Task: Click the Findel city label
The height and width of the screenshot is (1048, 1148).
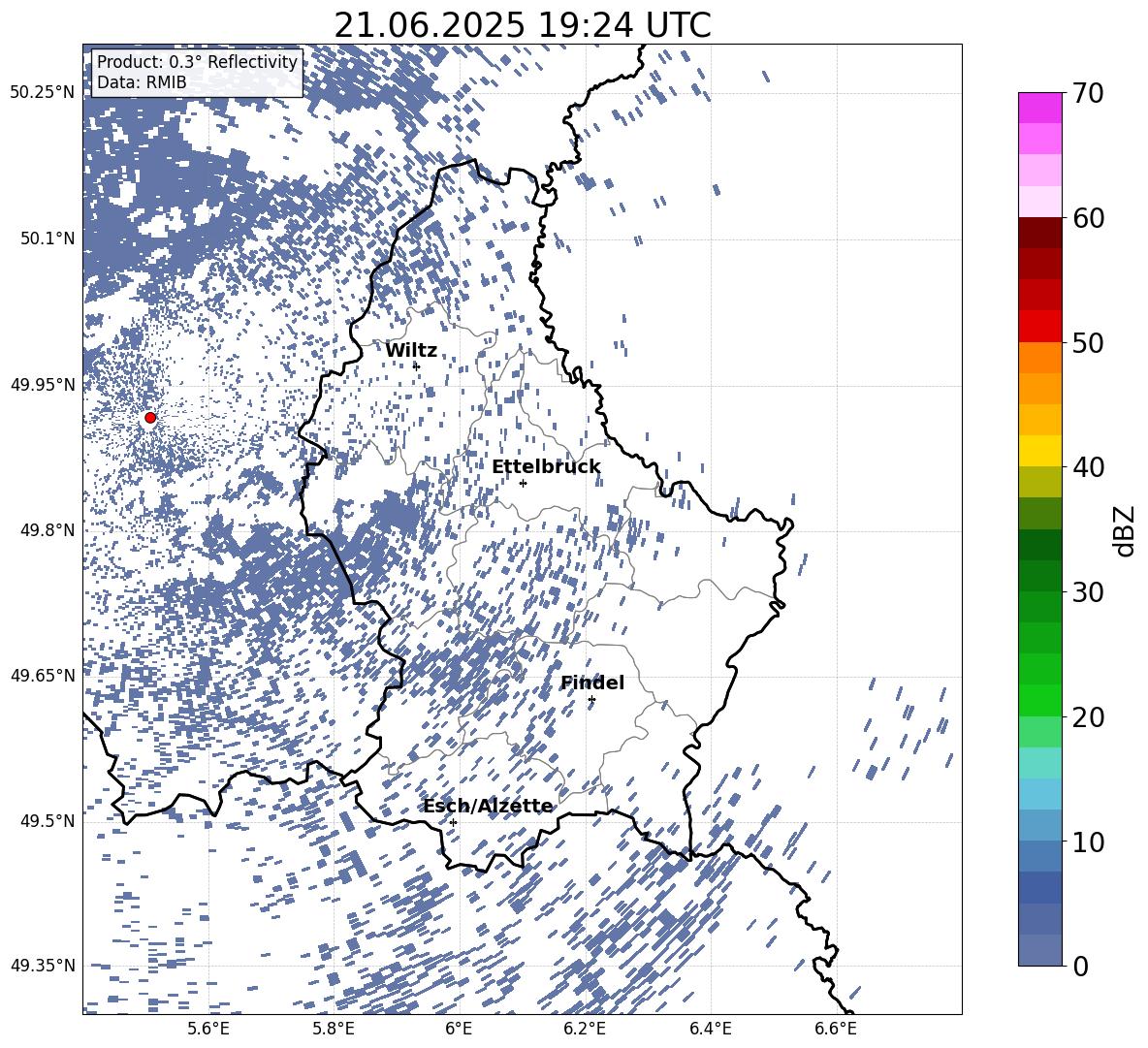Action: pyautogui.click(x=592, y=683)
